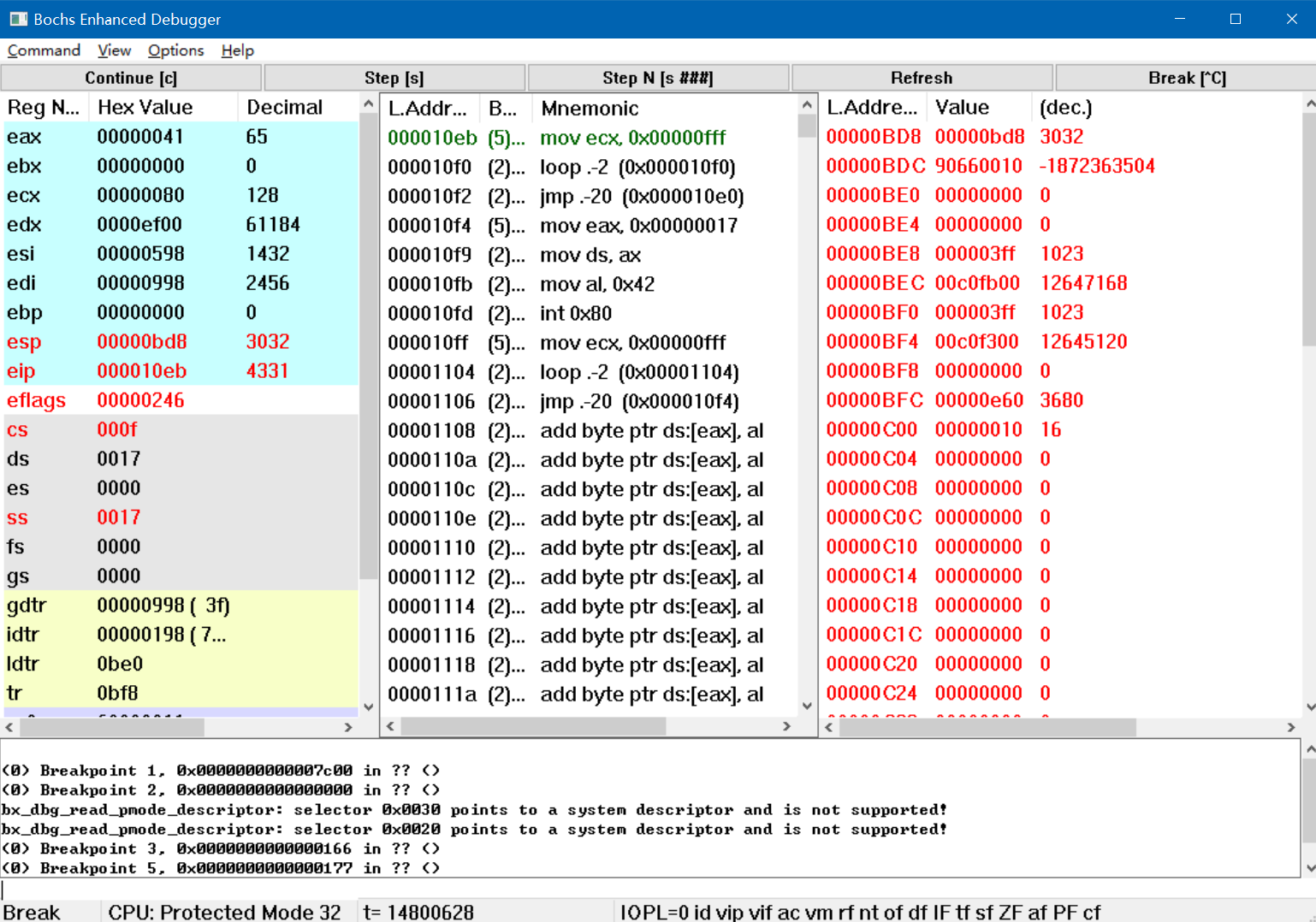Click the Continue [c] button
The image size is (1316, 922).
pyautogui.click(x=131, y=78)
